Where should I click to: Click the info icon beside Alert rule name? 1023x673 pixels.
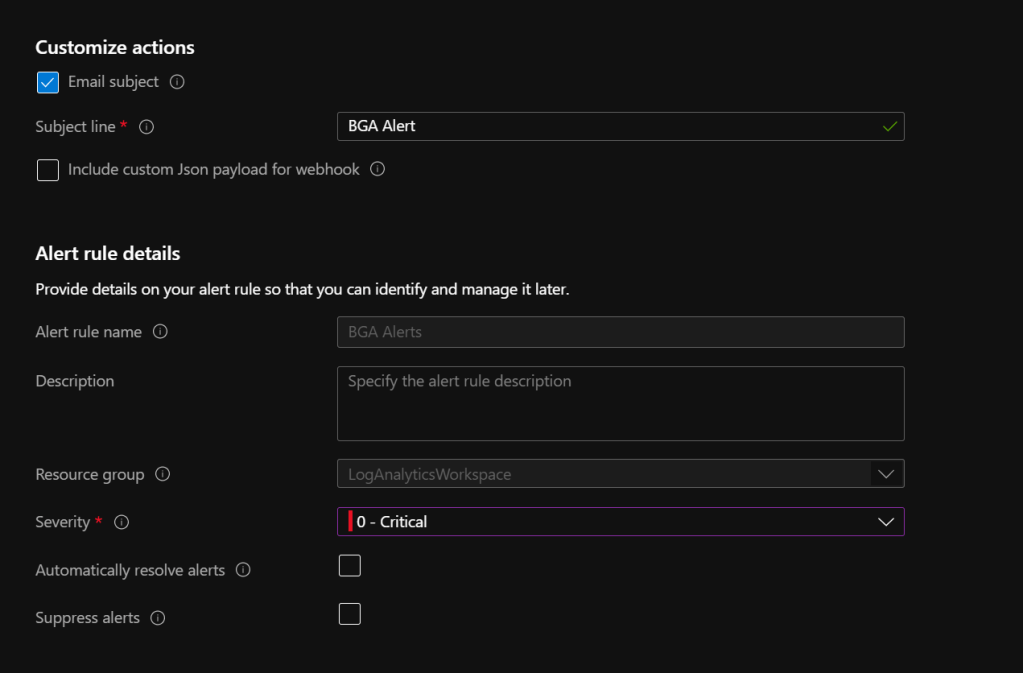click(x=160, y=332)
